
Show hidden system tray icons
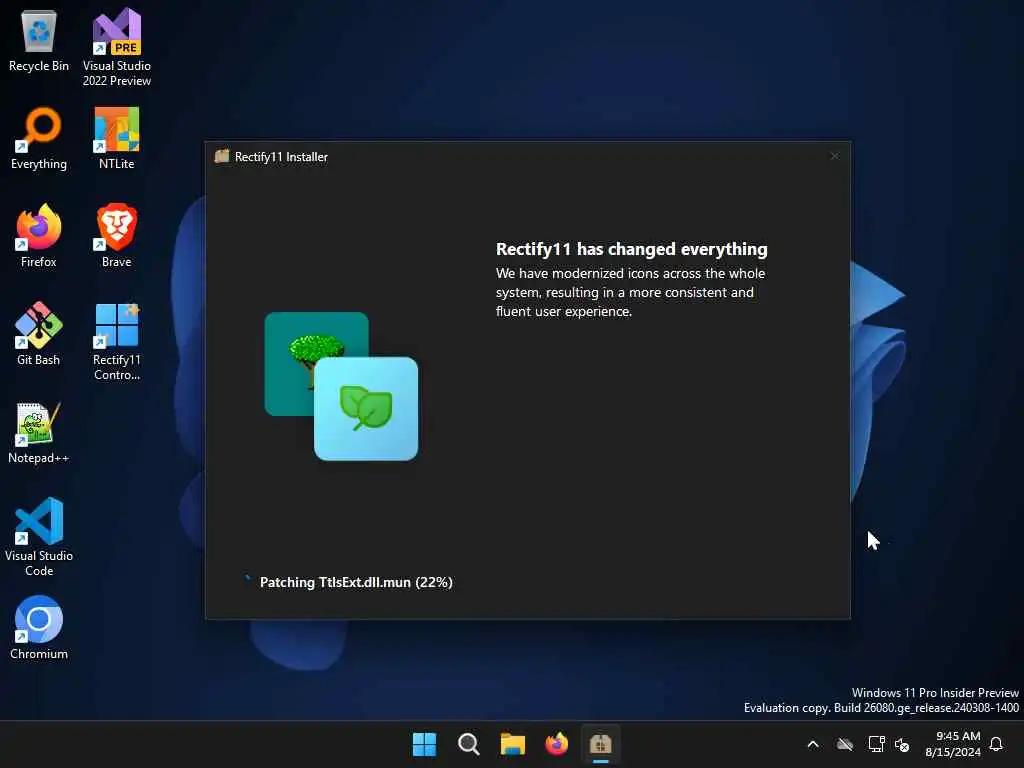pyautogui.click(x=813, y=744)
